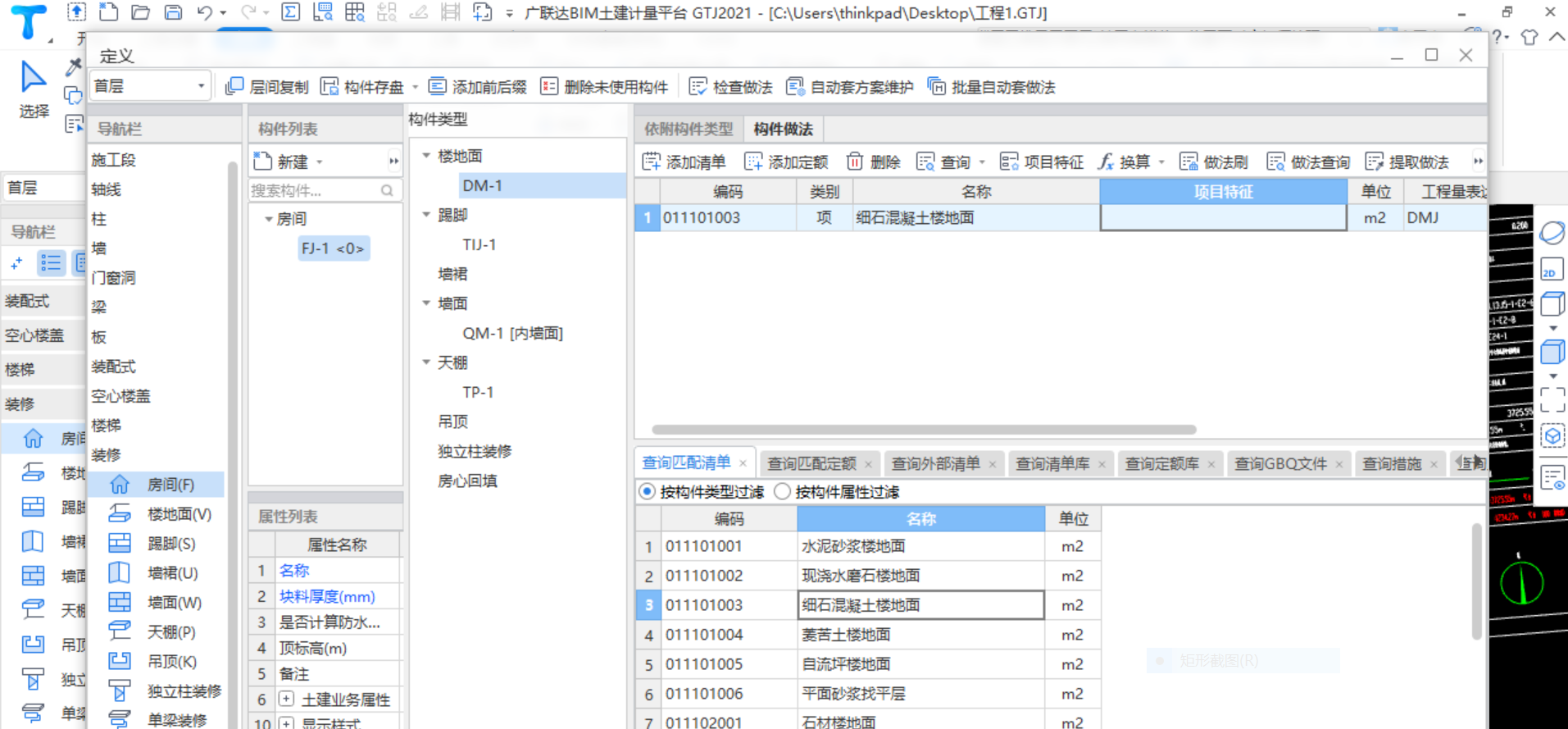Select 按构件类型过滤 radio button
Viewport: 1568px width, 729px height.
tap(648, 492)
